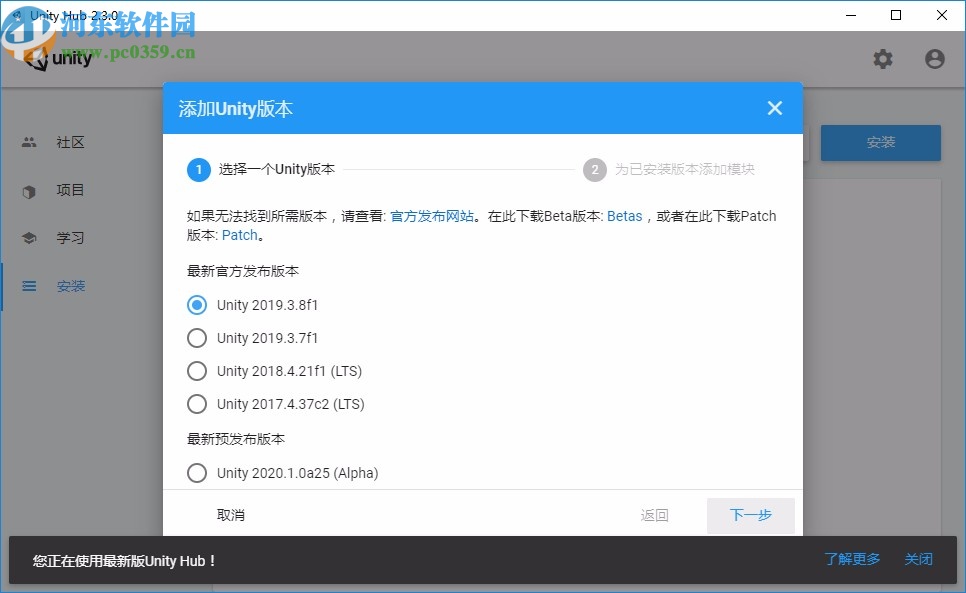This screenshot has height=593, width=966.
Task: Click 了解更多 in the notification bar
Action: [x=852, y=559]
